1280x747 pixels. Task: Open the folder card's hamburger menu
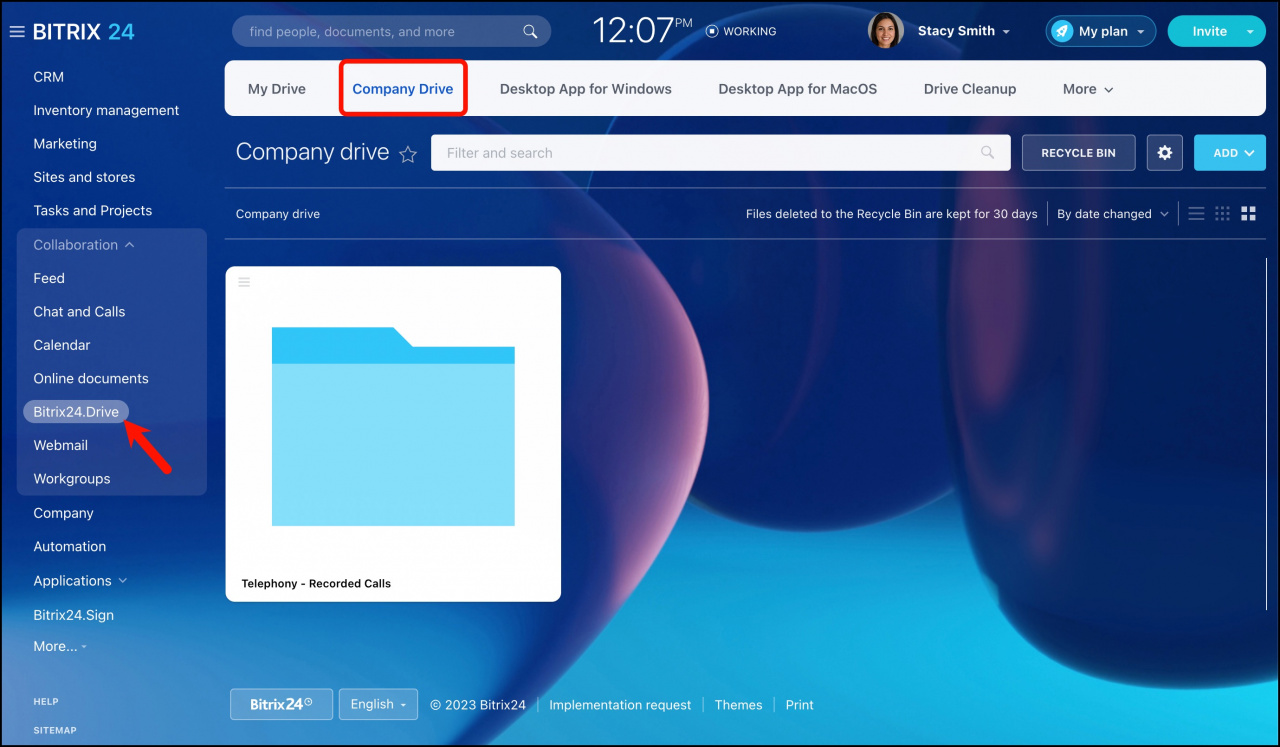[244, 282]
